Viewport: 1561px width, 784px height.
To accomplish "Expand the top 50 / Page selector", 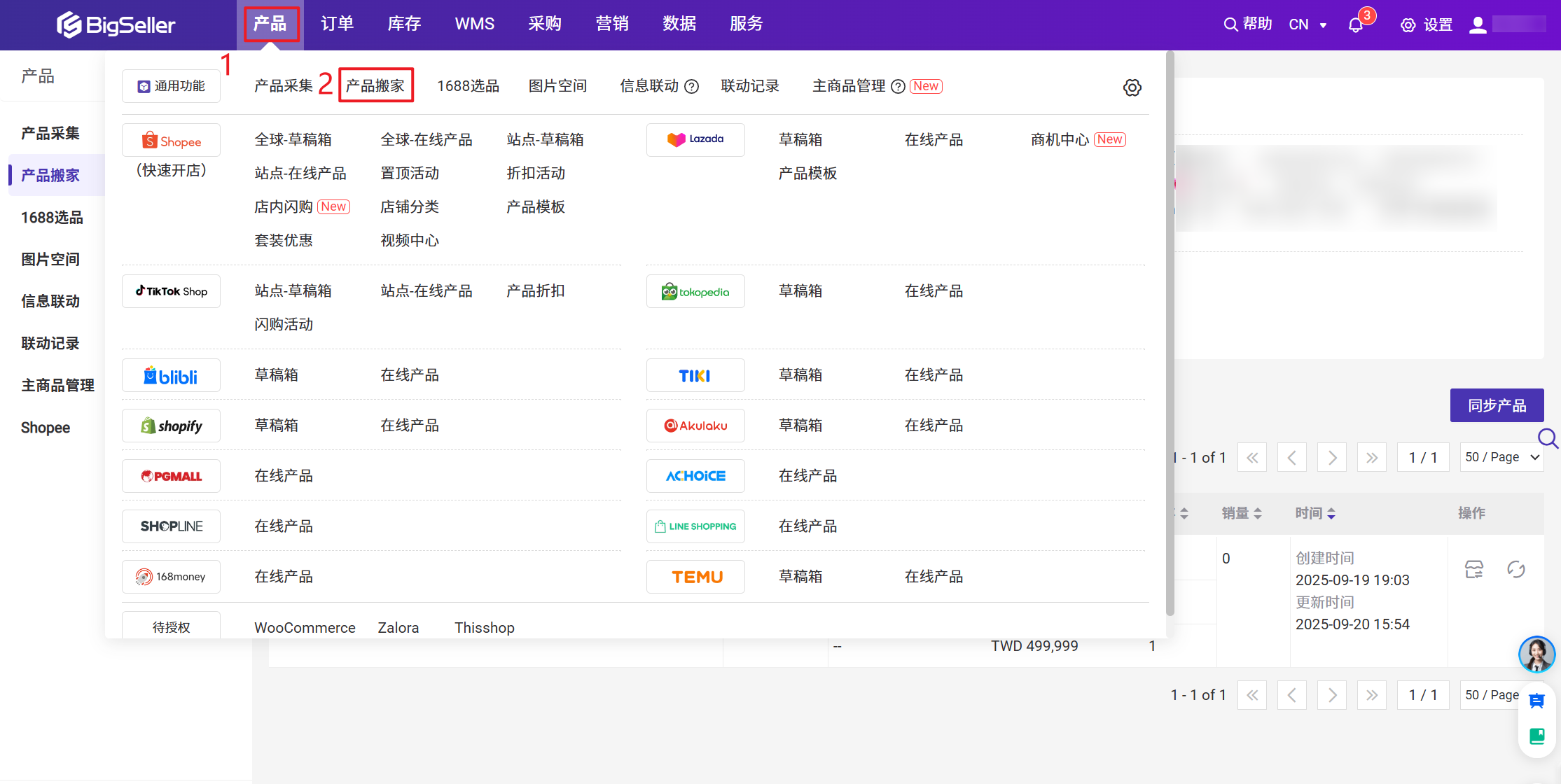I will tap(1501, 457).
